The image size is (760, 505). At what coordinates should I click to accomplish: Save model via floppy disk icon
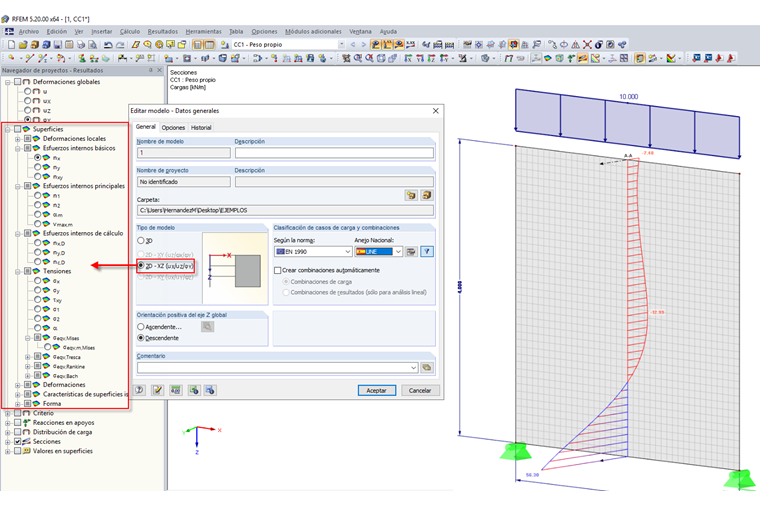pyautogui.click(x=58, y=45)
